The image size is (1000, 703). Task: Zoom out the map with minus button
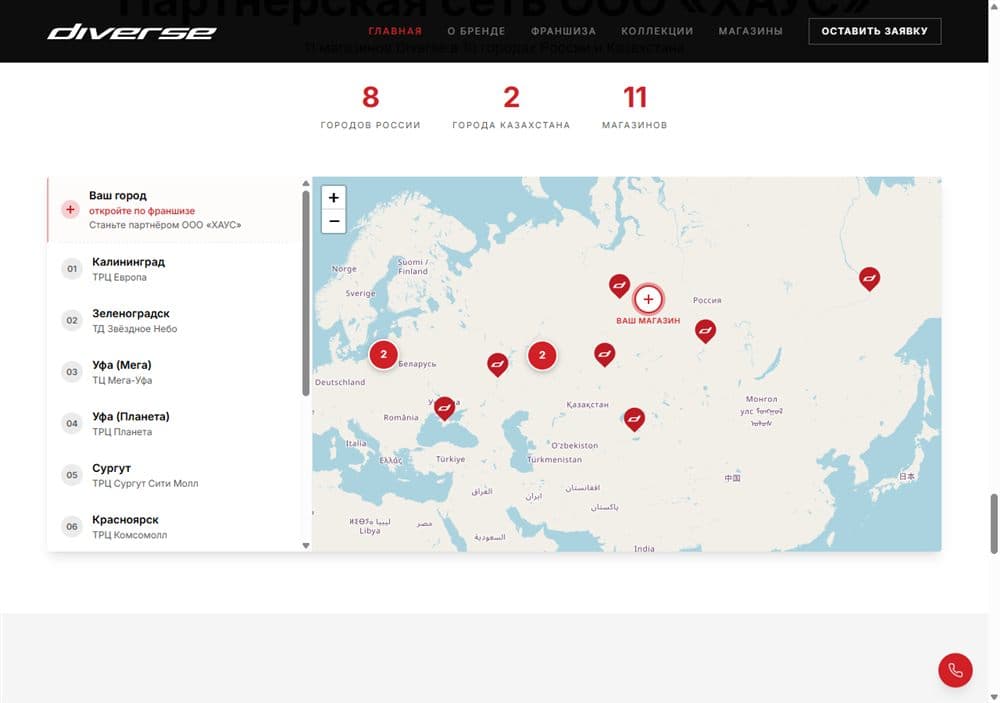pos(334,221)
